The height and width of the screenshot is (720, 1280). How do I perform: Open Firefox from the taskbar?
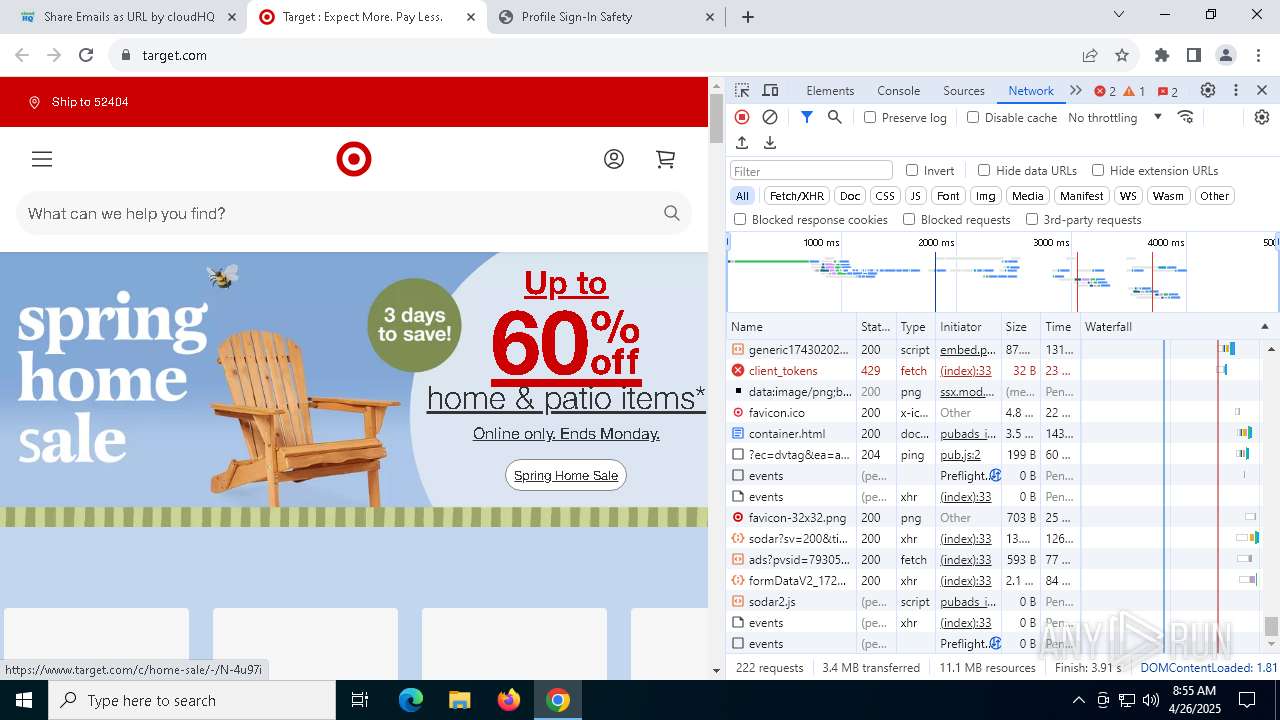(x=509, y=700)
